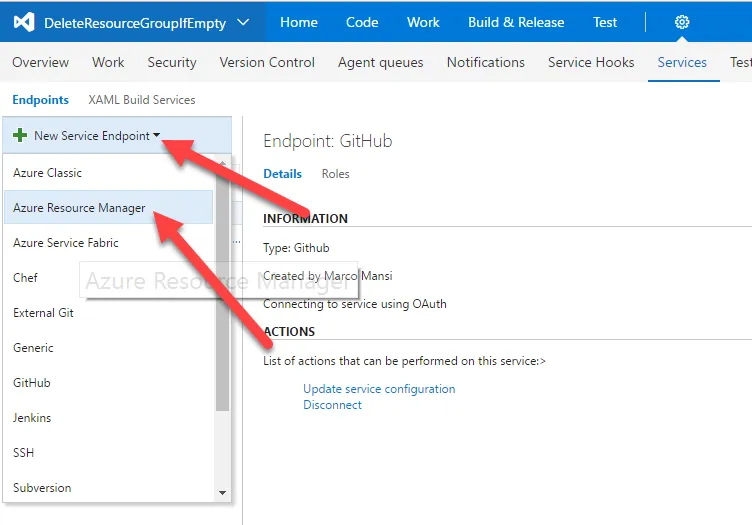Open the Agent queues tab
Viewport: 752px width, 525px height.
380,62
